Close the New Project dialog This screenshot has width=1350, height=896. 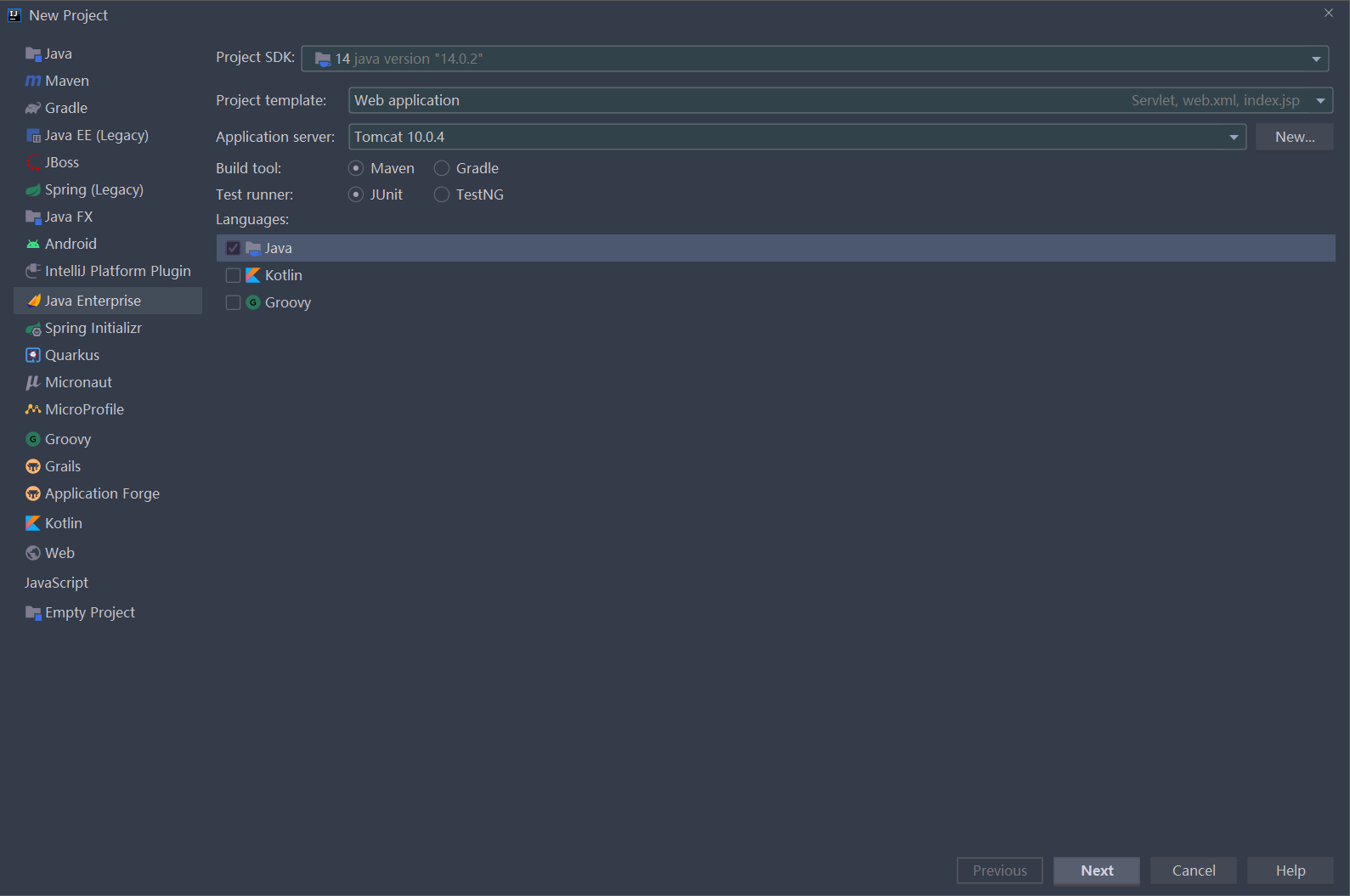point(1329,13)
